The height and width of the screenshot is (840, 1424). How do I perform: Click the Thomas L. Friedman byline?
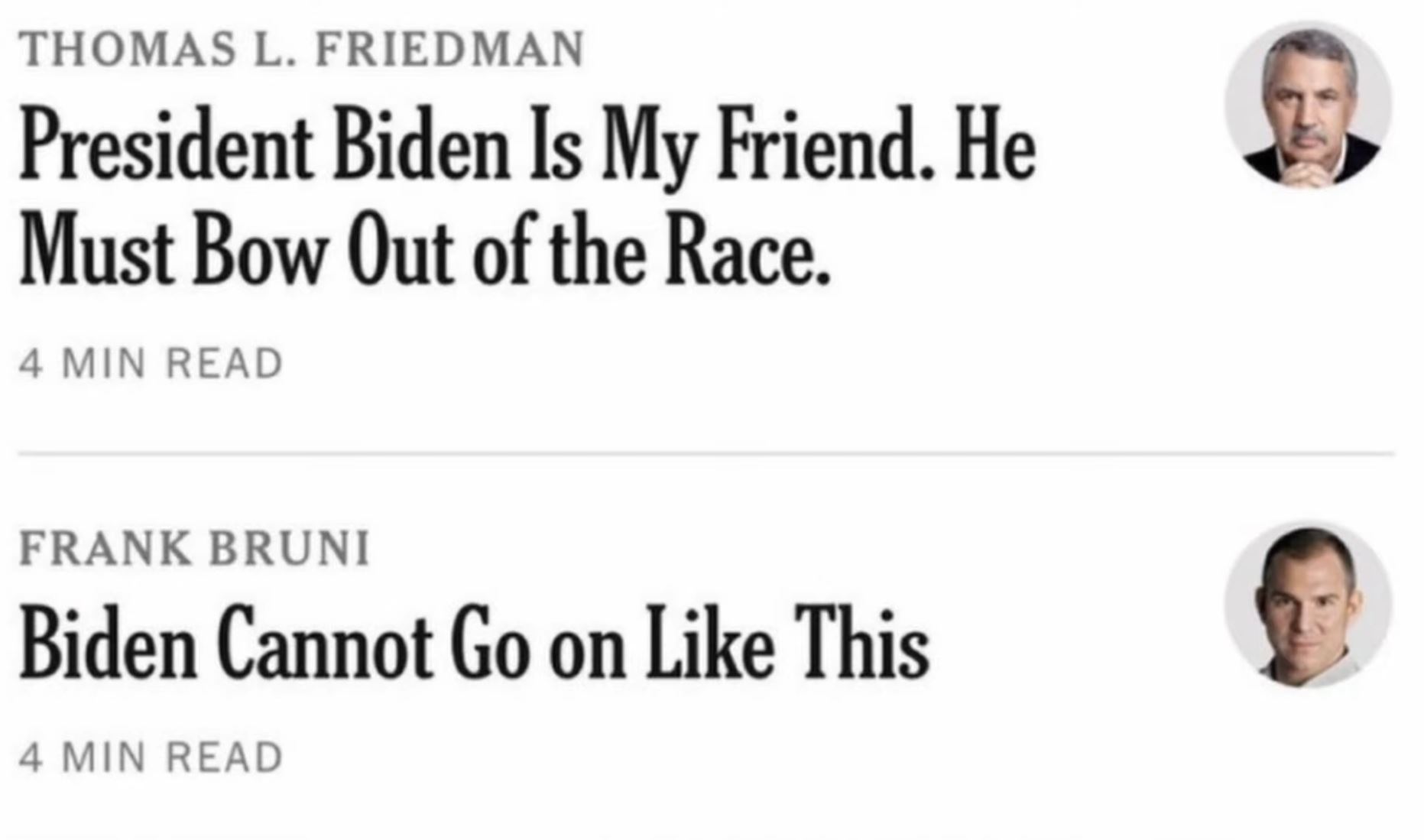[301, 48]
